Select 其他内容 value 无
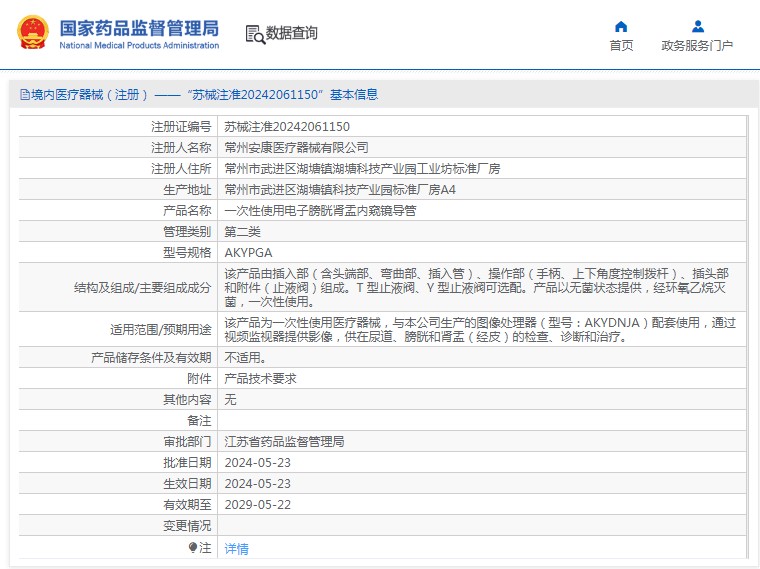Image resolution: width=760 pixels, height=569 pixels. click(x=230, y=399)
